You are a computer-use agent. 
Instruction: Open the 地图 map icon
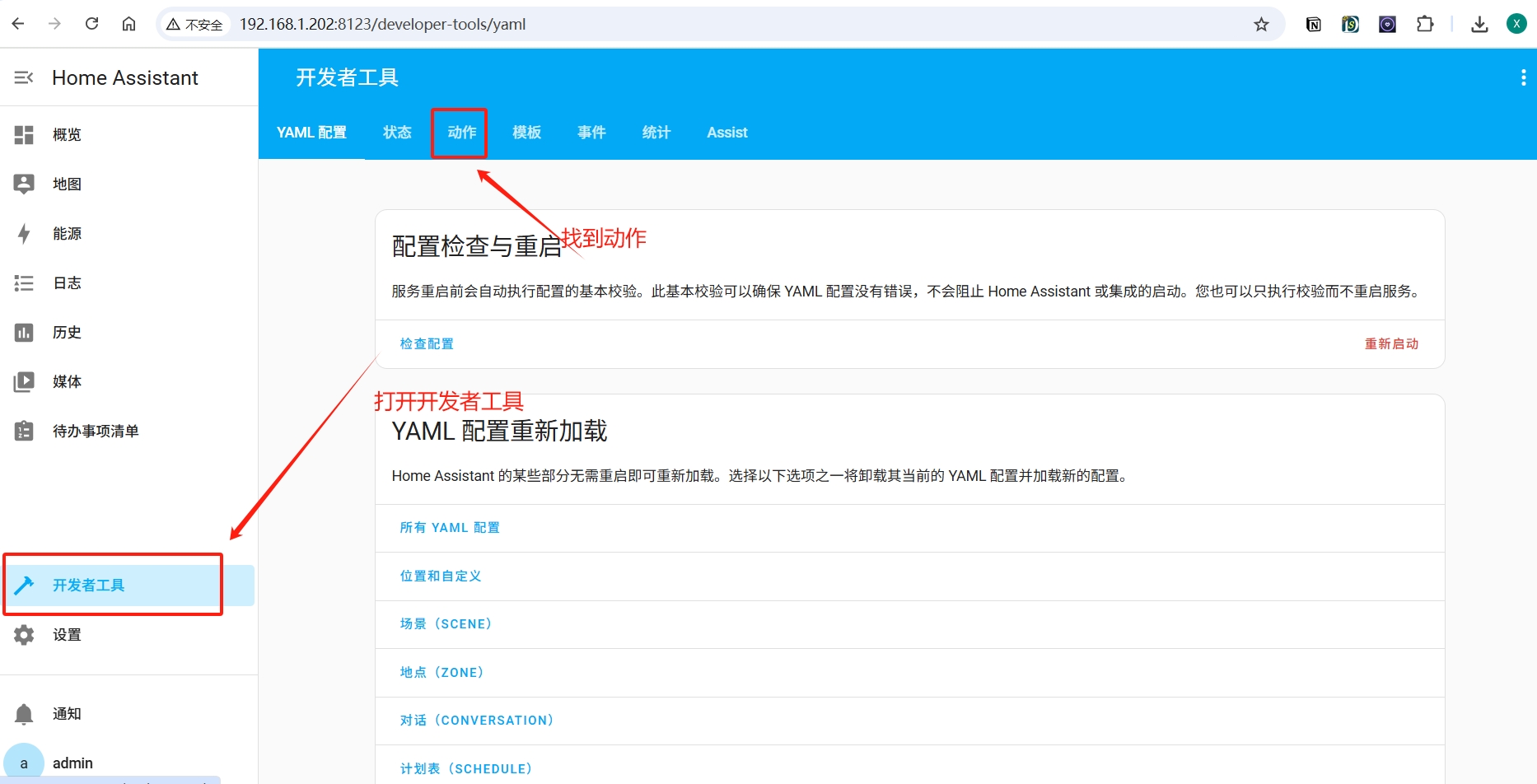pos(24,184)
